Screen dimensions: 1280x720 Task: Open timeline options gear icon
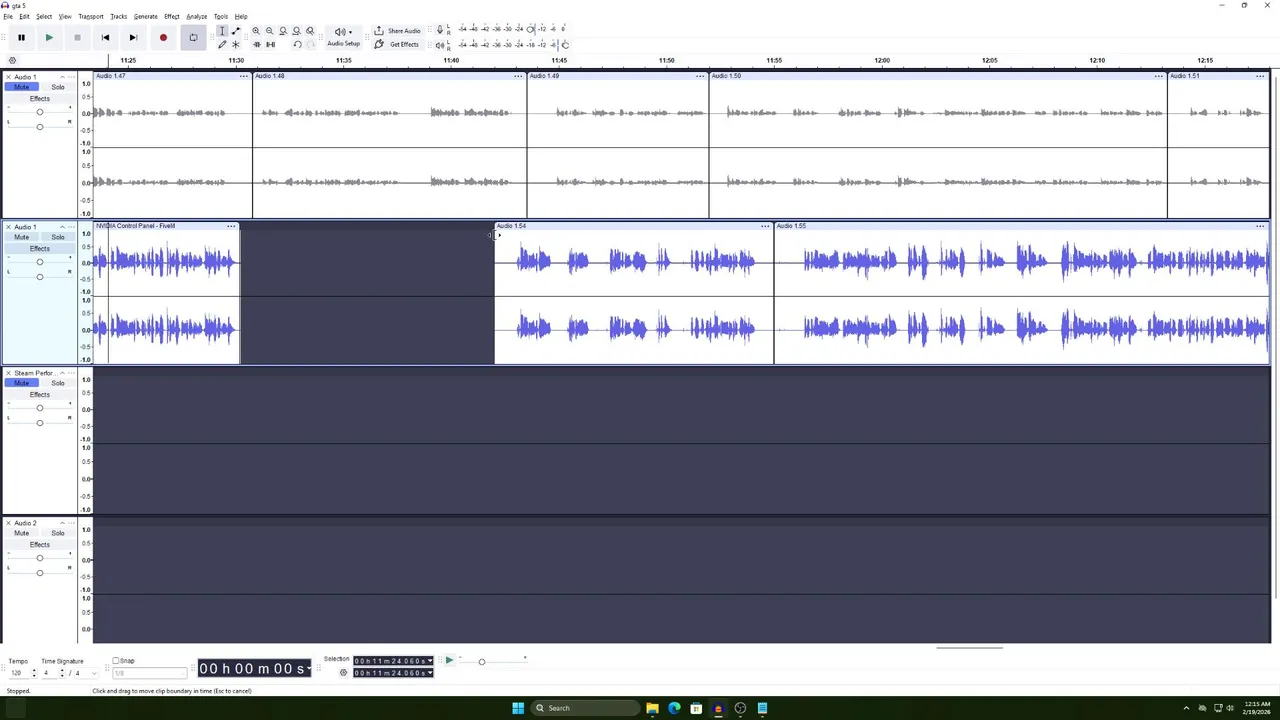[x=12, y=60]
